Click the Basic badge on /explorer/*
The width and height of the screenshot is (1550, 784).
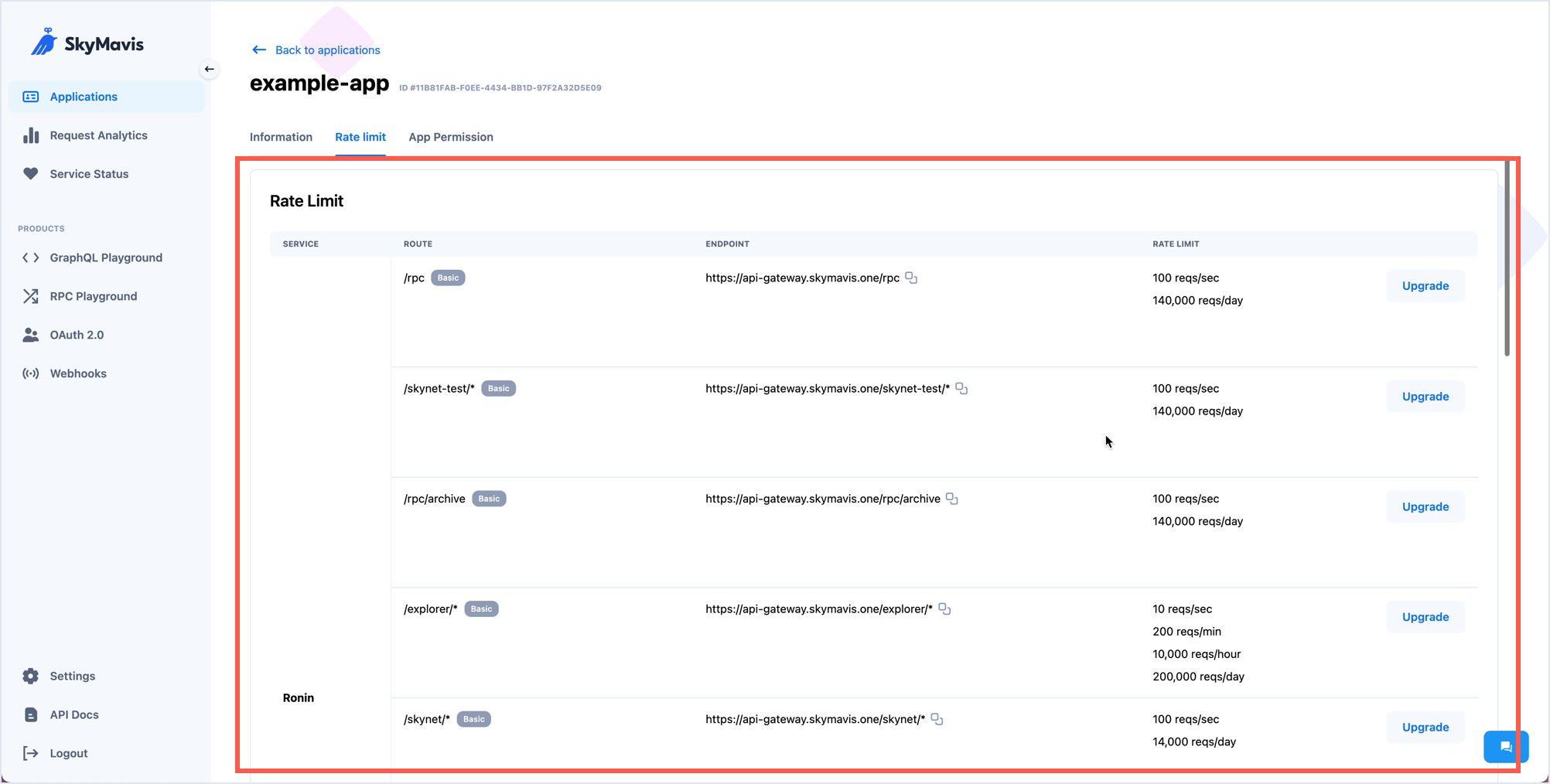481,609
